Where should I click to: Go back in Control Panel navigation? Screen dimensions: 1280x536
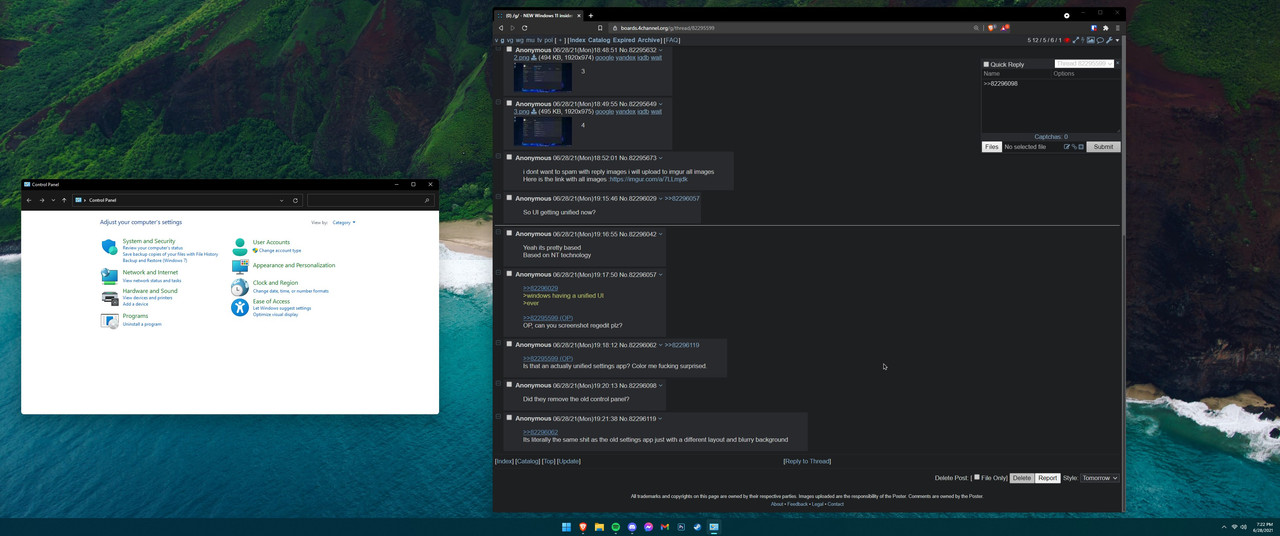tap(29, 200)
